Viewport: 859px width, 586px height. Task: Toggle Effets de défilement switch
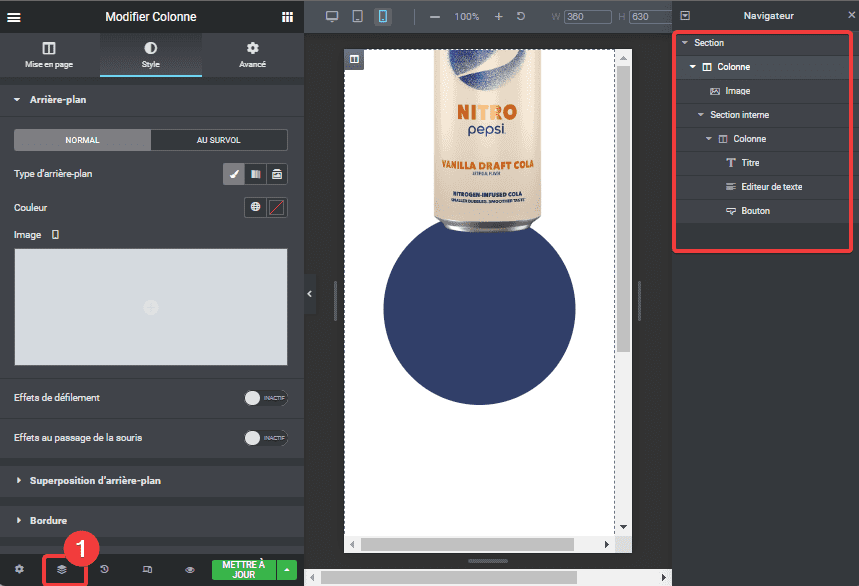266,398
